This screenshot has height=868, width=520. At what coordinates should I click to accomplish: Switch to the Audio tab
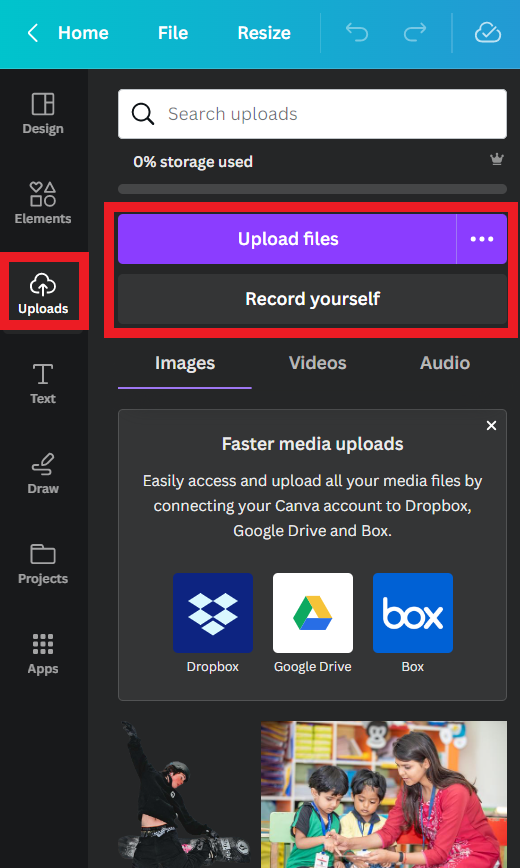click(445, 363)
